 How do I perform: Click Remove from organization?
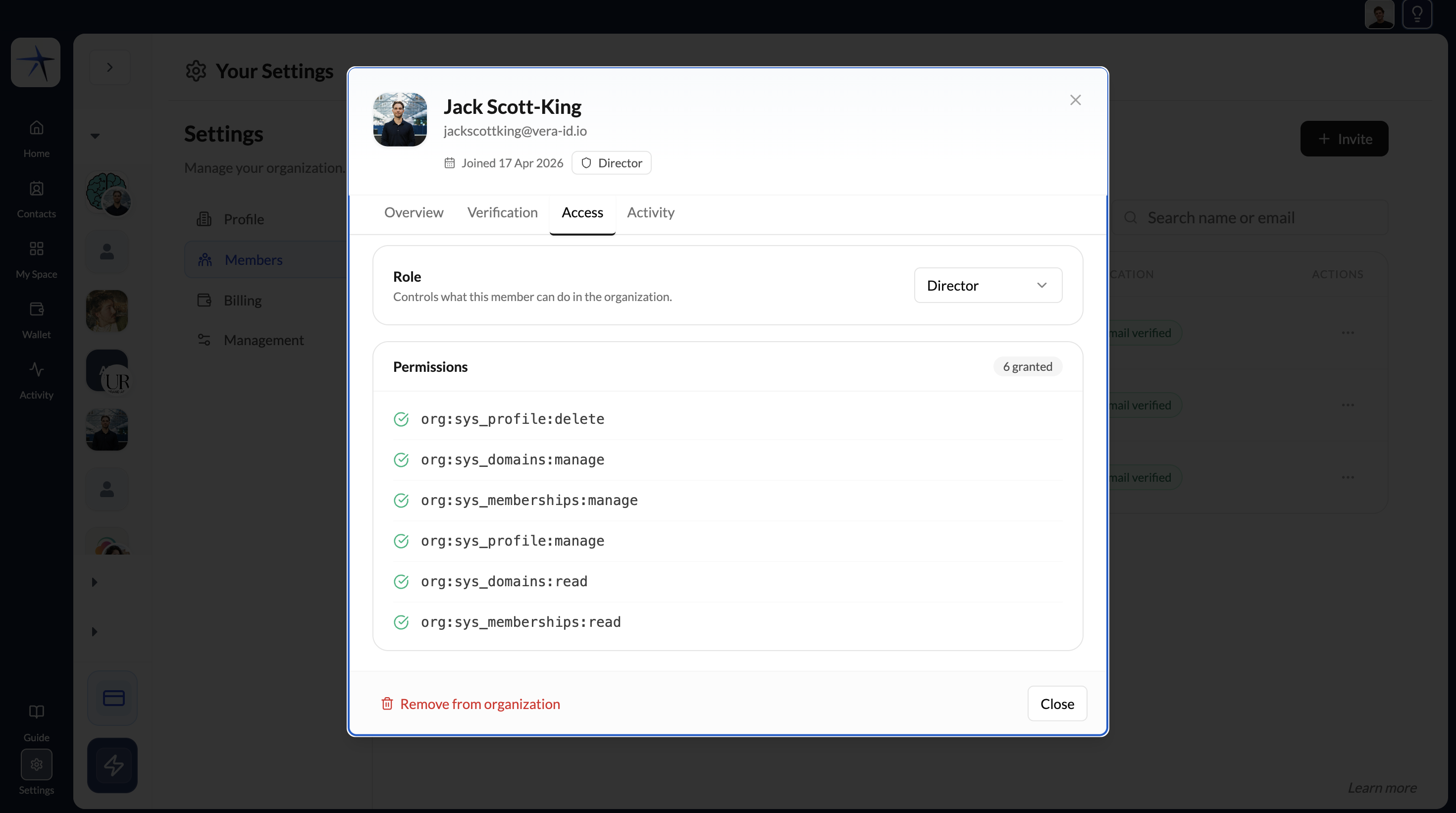pyautogui.click(x=470, y=704)
